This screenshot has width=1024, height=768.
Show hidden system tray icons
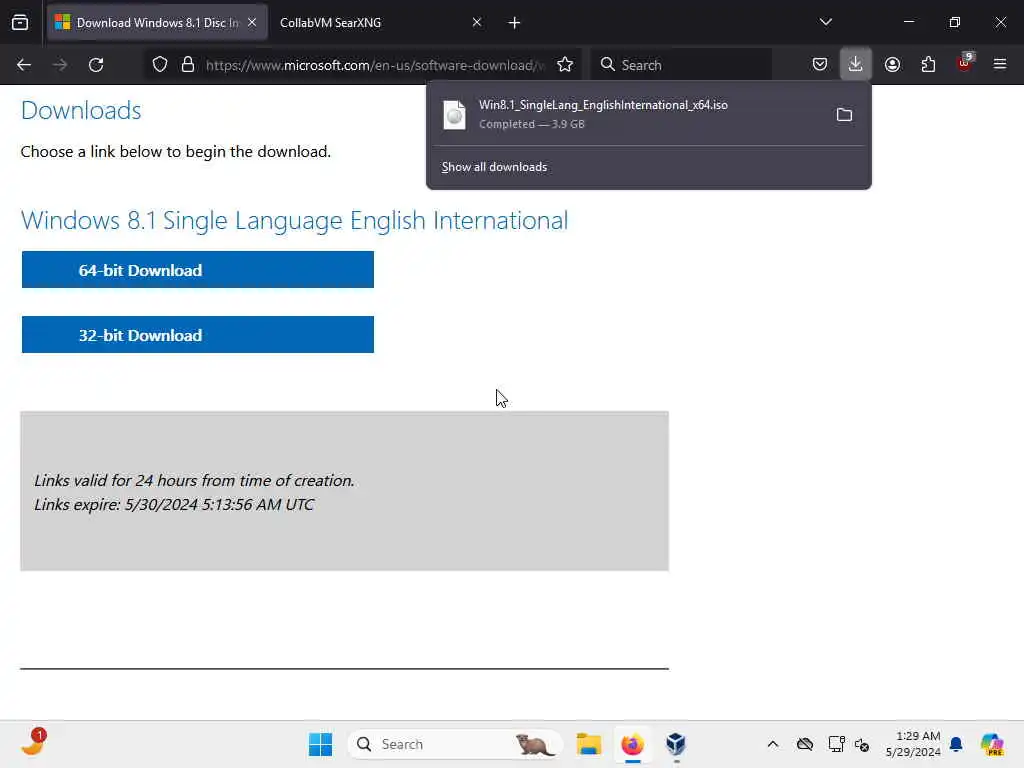point(773,744)
